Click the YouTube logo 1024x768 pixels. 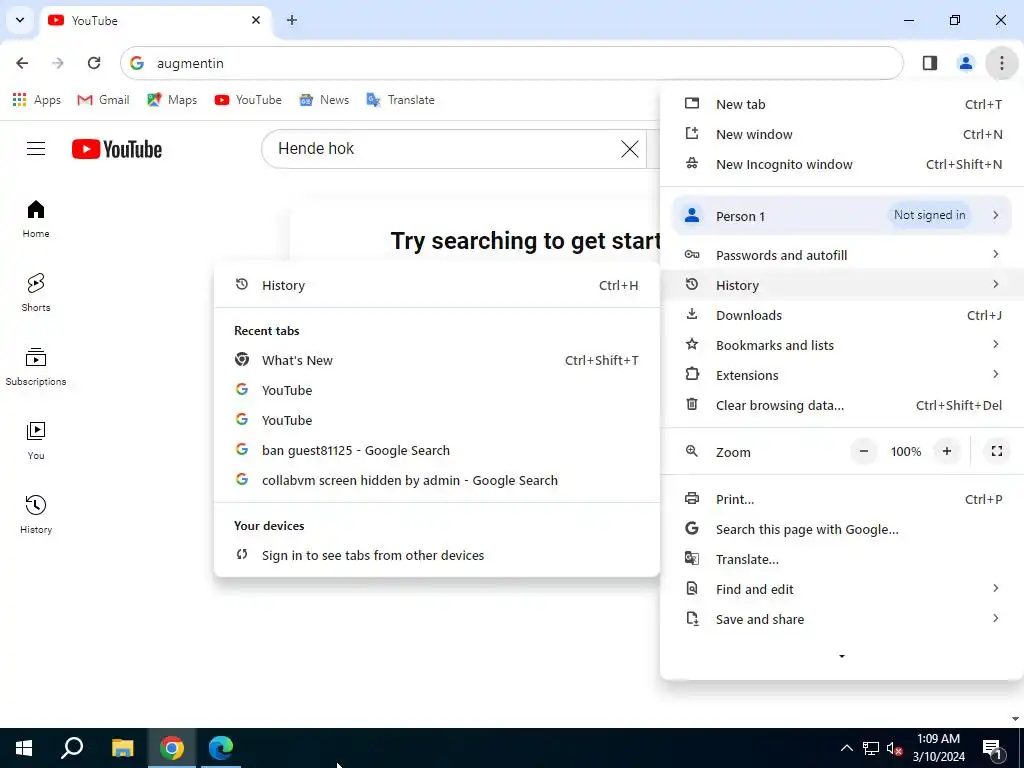pyautogui.click(x=117, y=149)
